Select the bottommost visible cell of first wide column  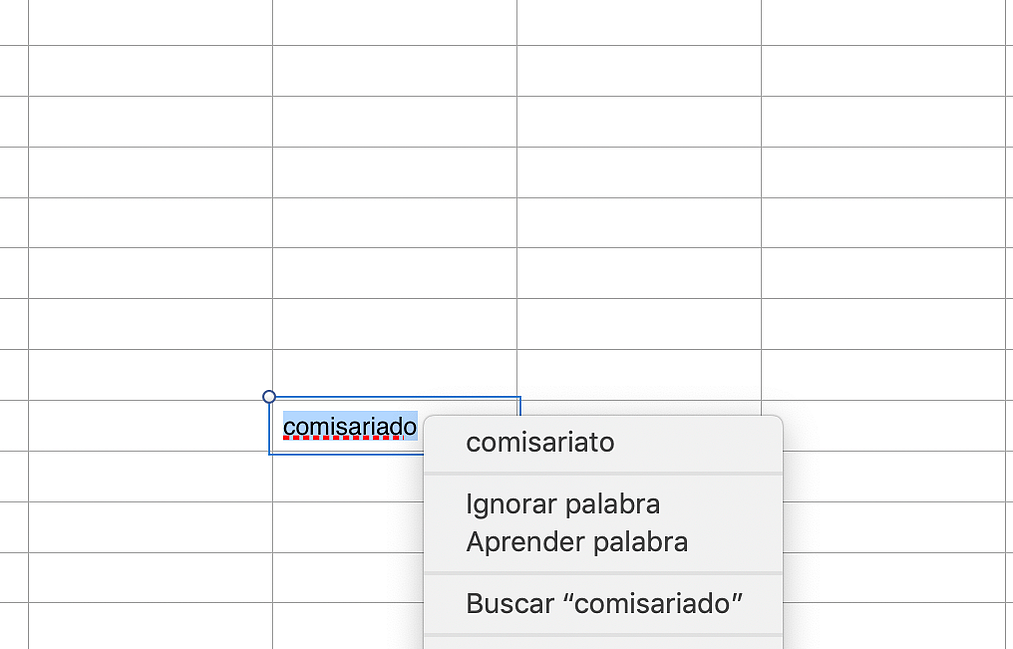(x=150, y=626)
